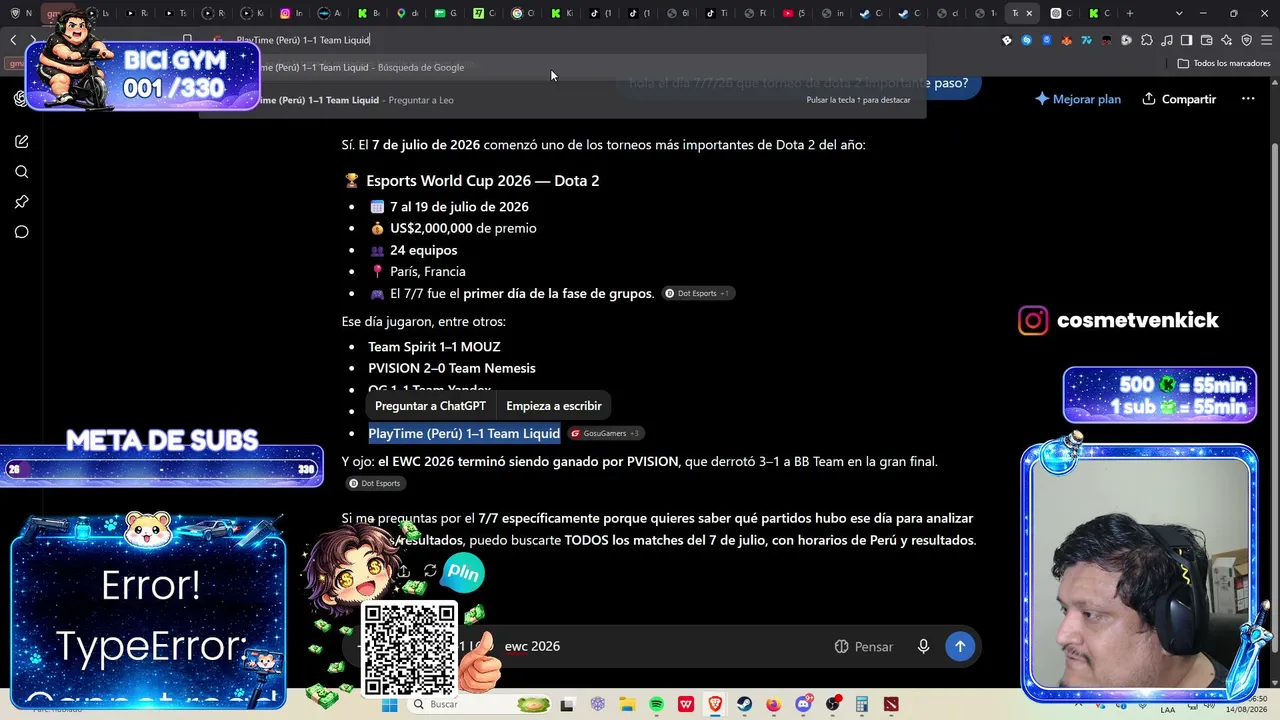Open Firefox from the taskbar
The height and width of the screenshot is (720, 1280).
tap(774, 705)
